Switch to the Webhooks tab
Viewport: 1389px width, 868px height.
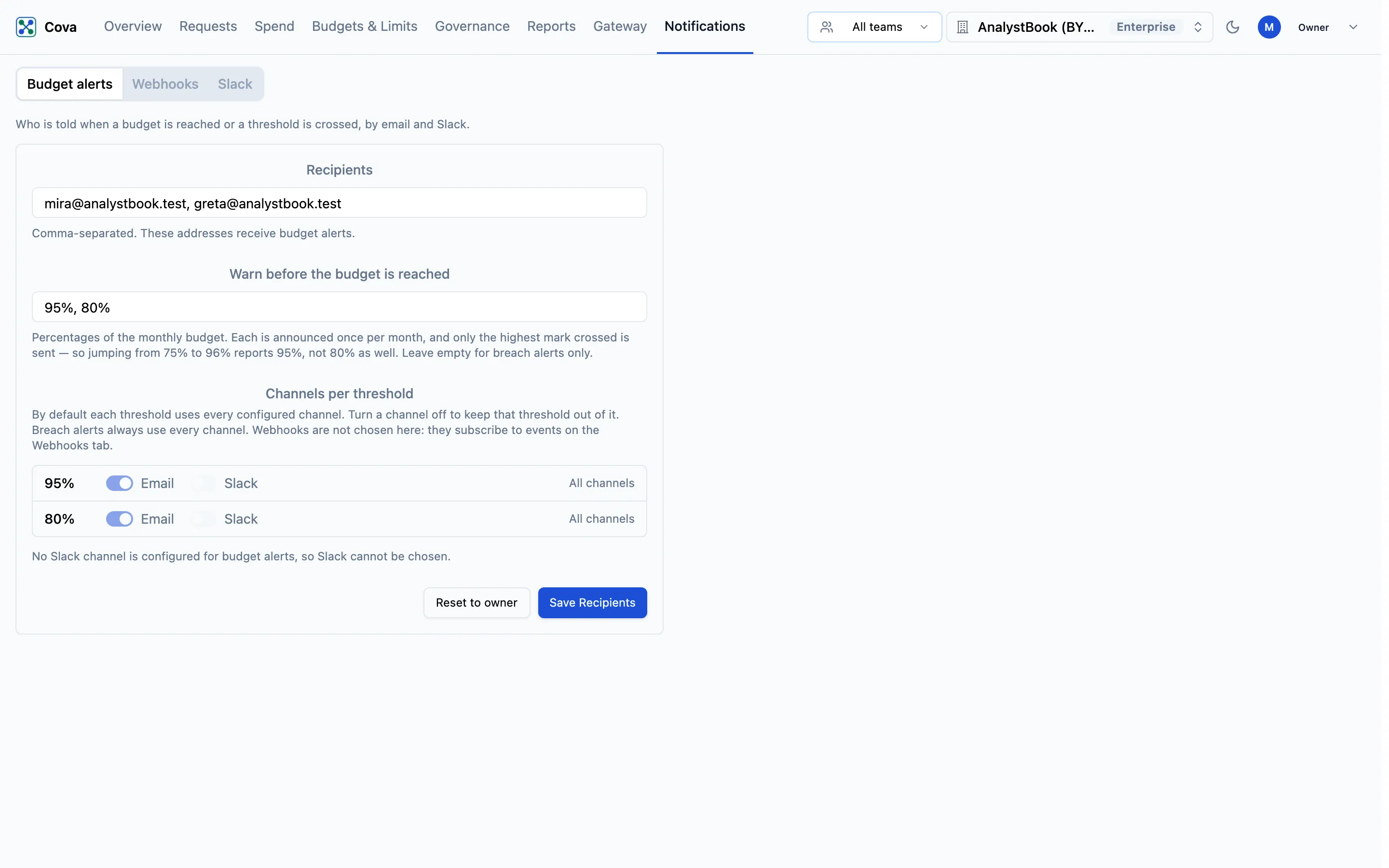165,84
